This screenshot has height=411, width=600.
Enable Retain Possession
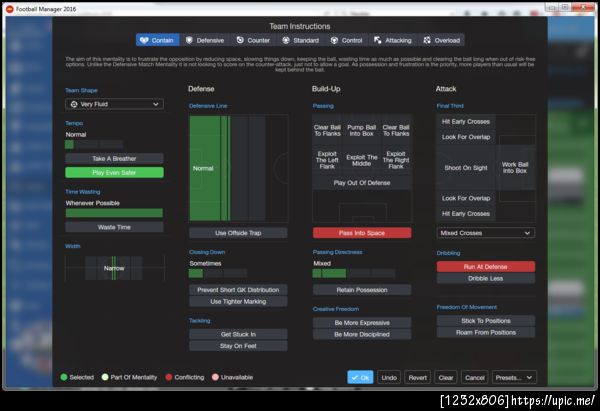coord(362,290)
